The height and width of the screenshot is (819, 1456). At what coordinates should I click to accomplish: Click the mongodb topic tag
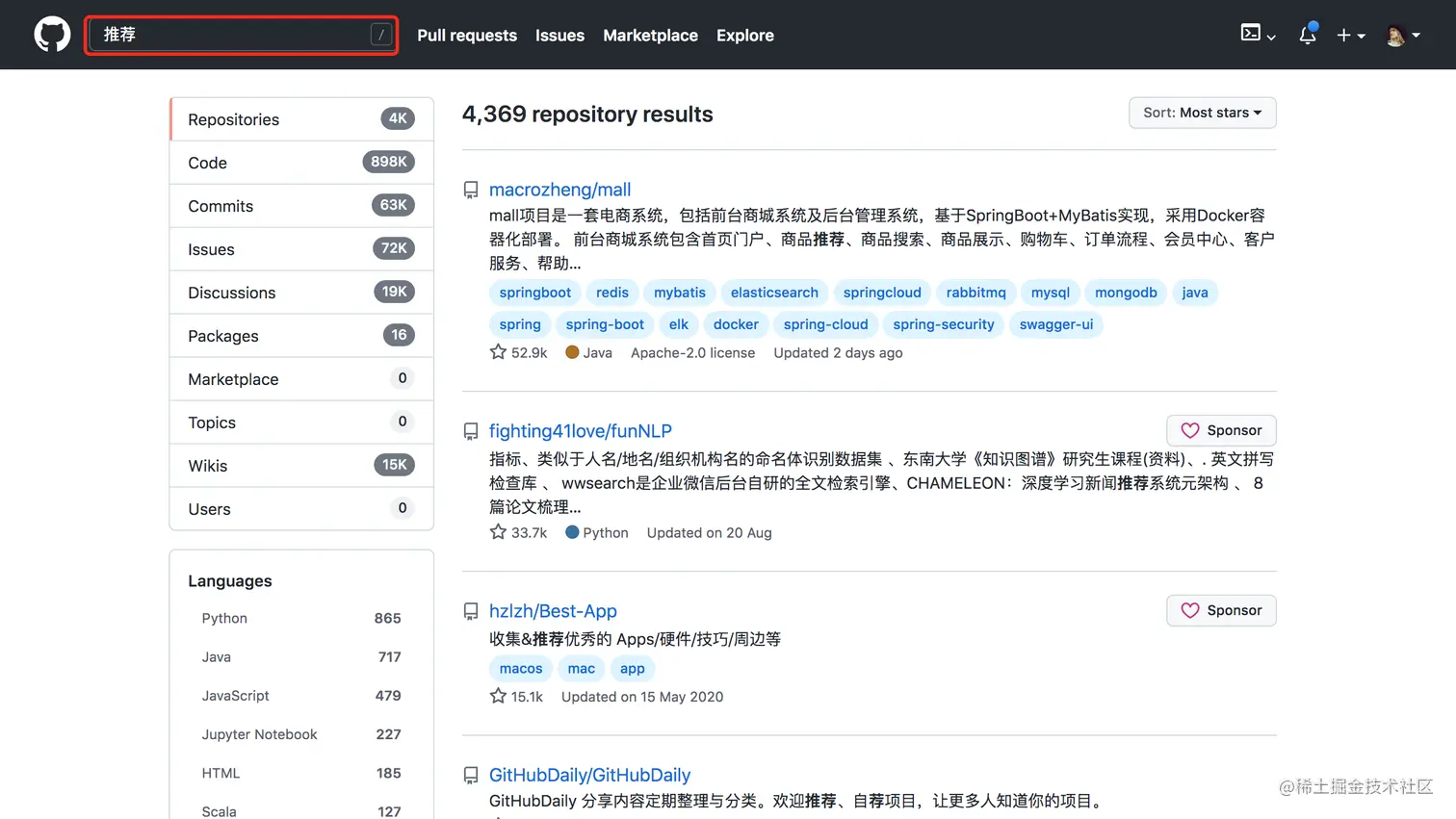pos(1126,293)
